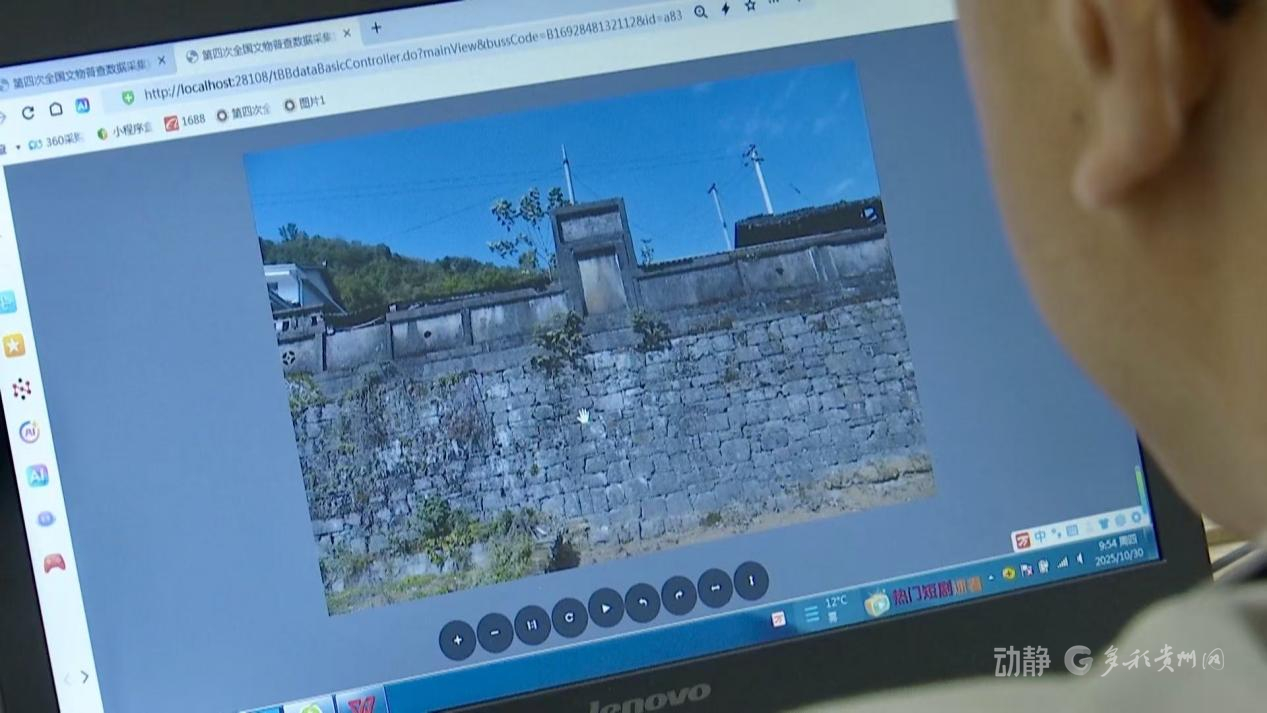This screenshot has height=713, width=1267.
Task: Flip the image horizontally
Action: click(714, 588)
